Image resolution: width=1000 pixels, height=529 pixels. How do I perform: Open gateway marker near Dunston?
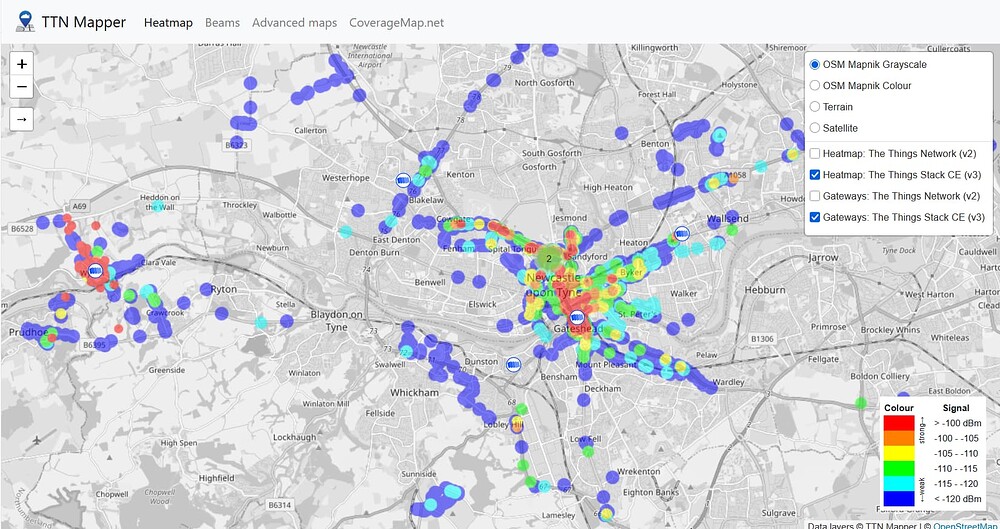pyautogui.click(x=513, y=365)
